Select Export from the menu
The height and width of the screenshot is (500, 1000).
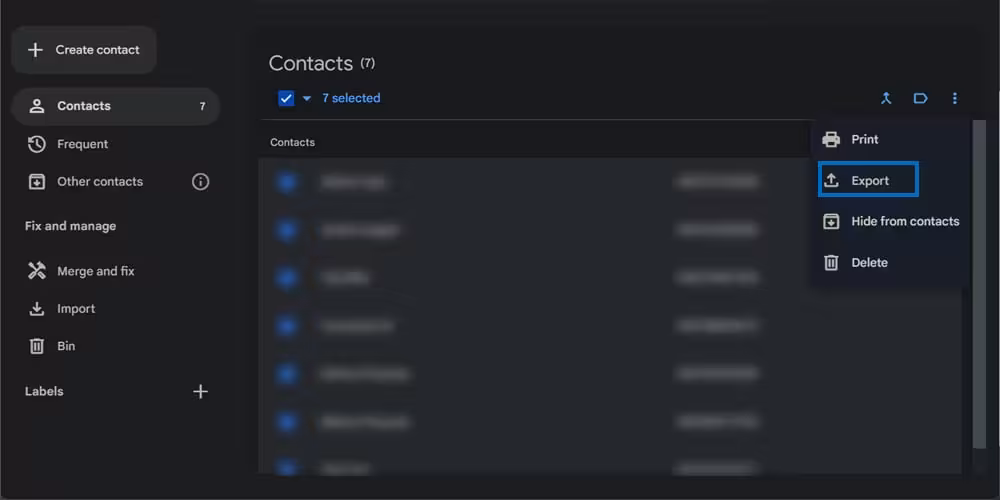(x=868, y=181)
